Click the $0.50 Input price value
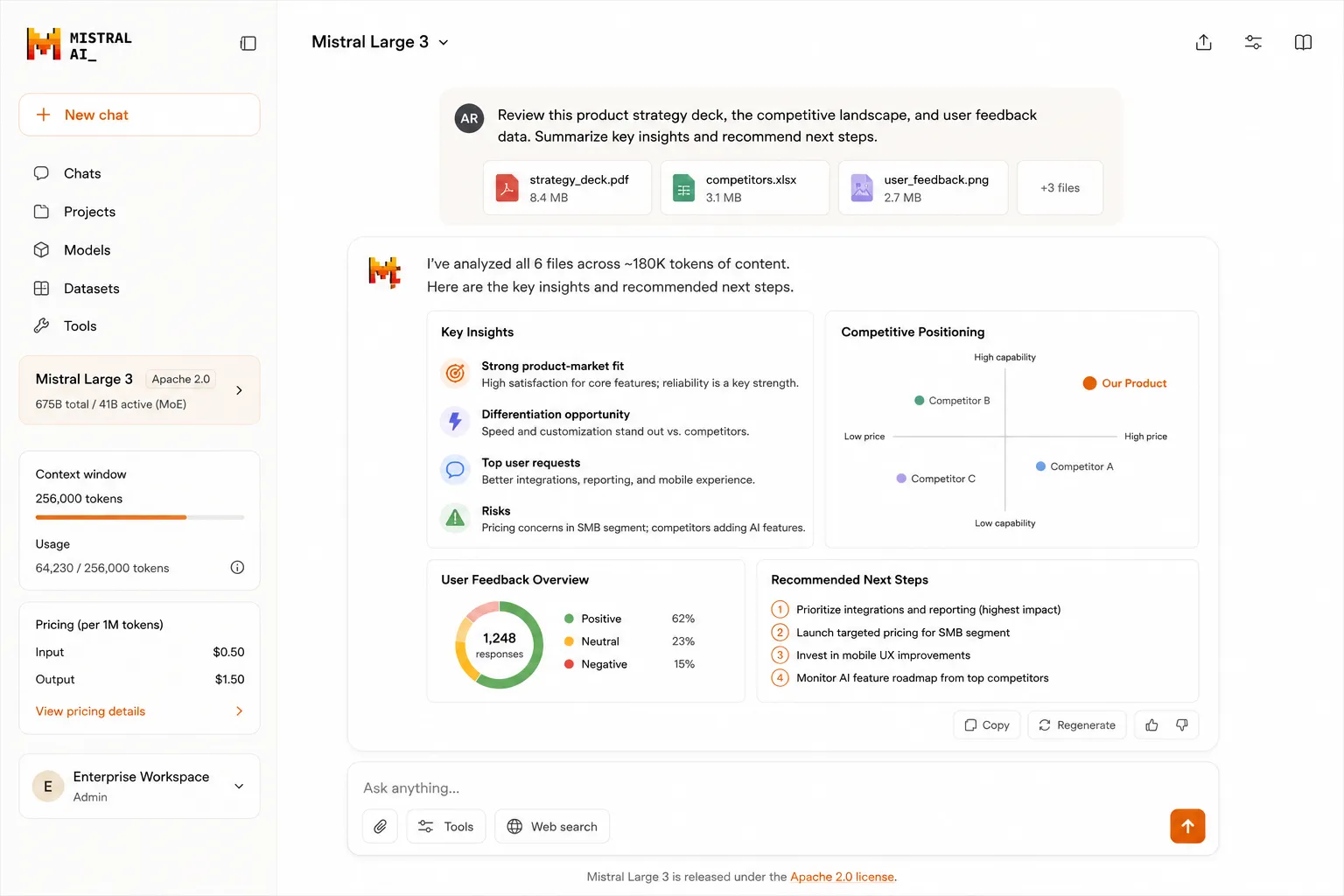Viewport: 1344px width, 896px height. click(228, 652)
